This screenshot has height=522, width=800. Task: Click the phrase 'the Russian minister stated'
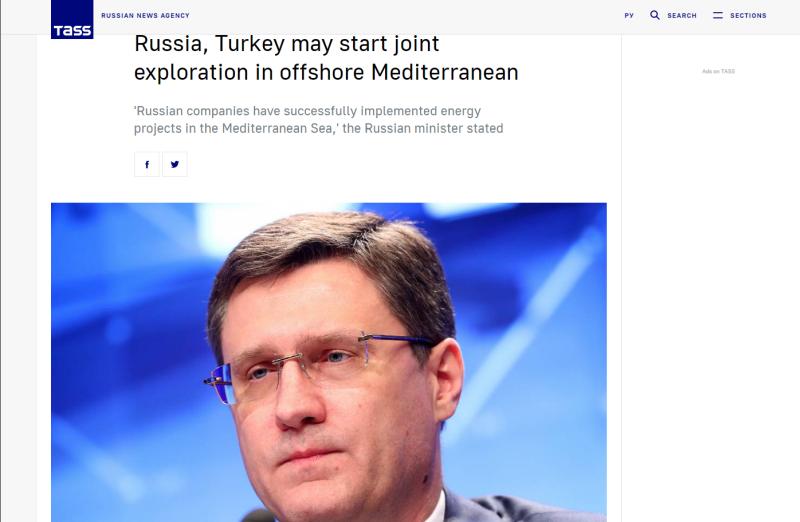coord(422,128)
